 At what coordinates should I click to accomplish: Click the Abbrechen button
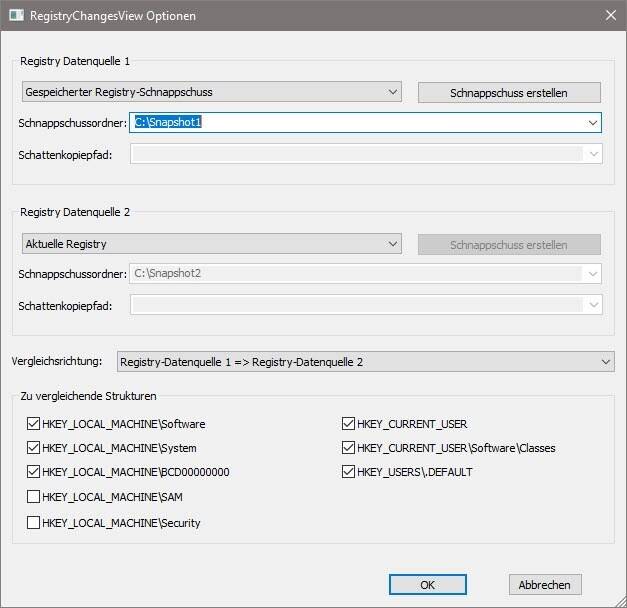pos(545,585)
